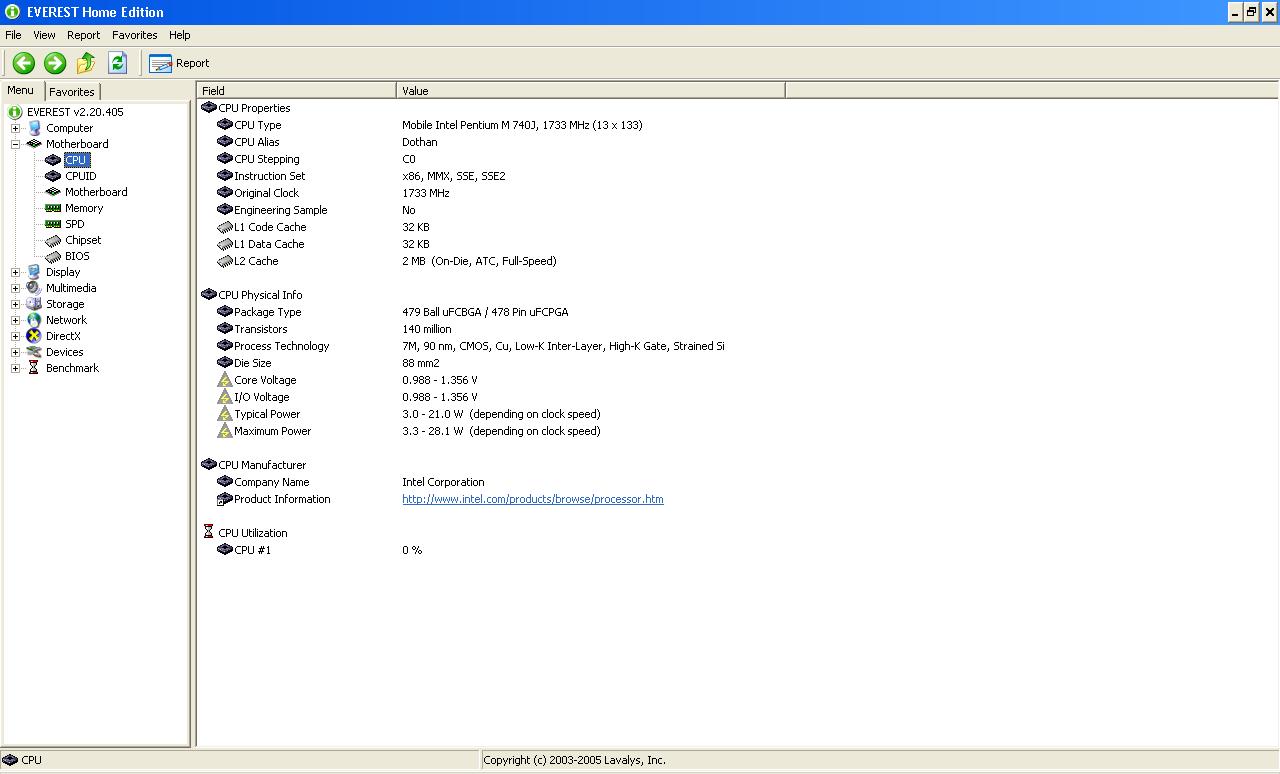The height and width of the screenshot is (774, 1280).
Task: Sort by the Value column header
Action: pyautogui.click(x=591, y=91)
